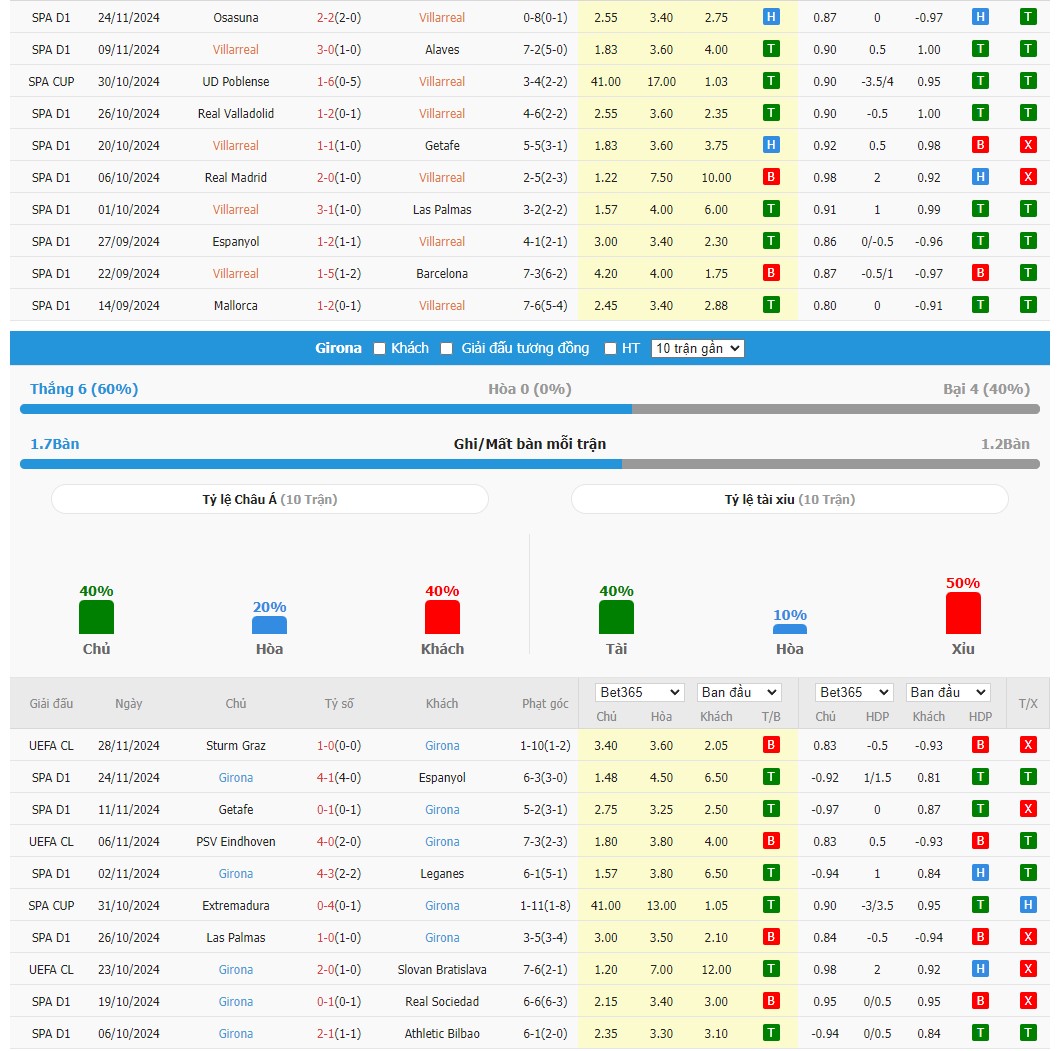Open the 1-5(1-2) Barcelona score link

339,274
